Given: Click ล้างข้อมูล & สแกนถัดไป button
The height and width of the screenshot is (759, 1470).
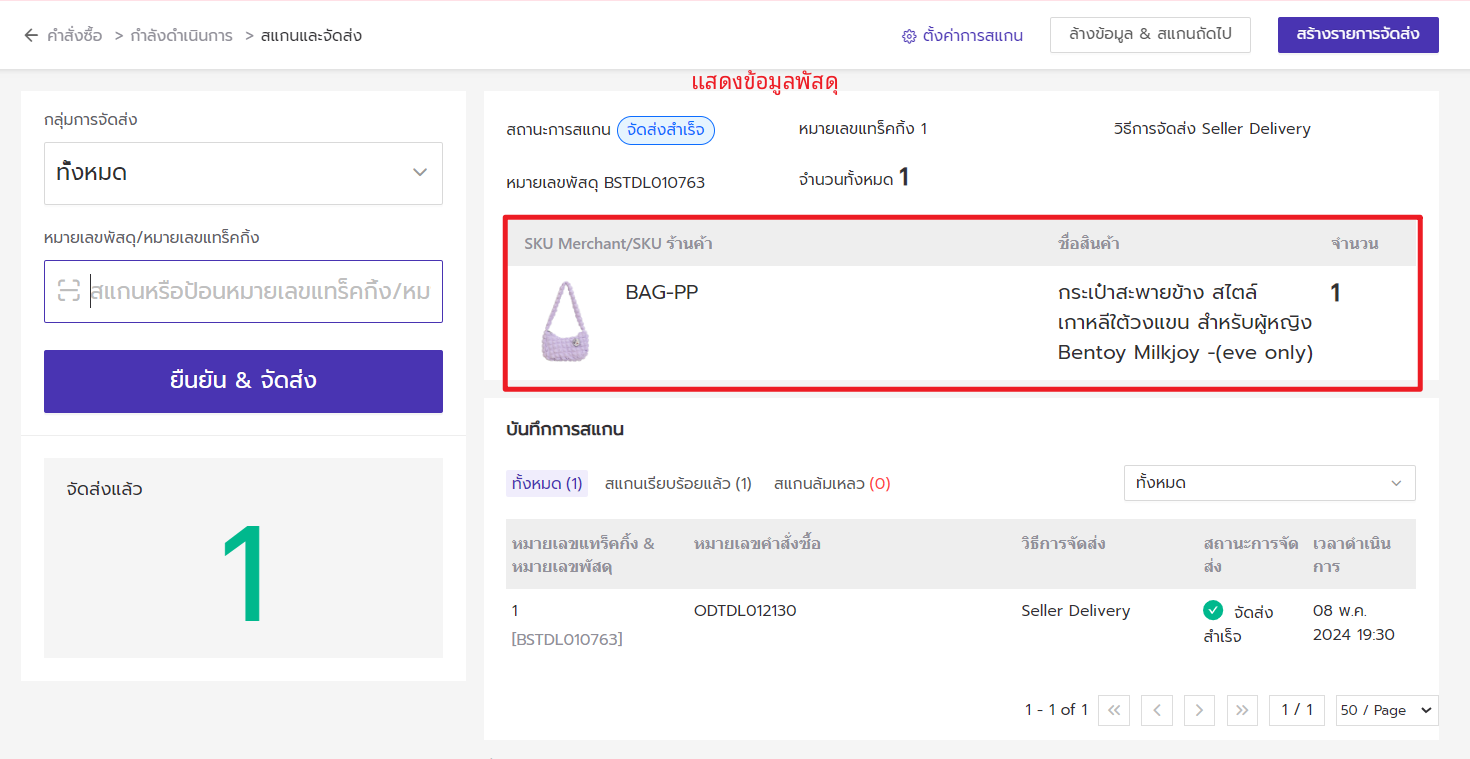Looking at the screenshot, I should click(x=1150, y=35).
